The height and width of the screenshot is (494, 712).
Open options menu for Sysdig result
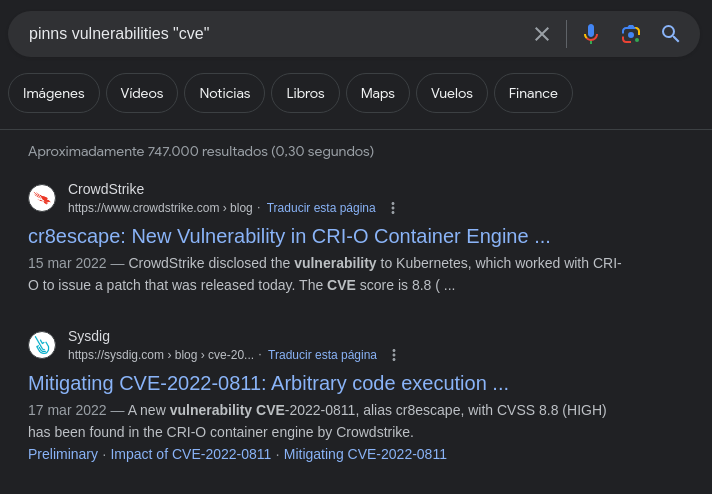point(394,355)
